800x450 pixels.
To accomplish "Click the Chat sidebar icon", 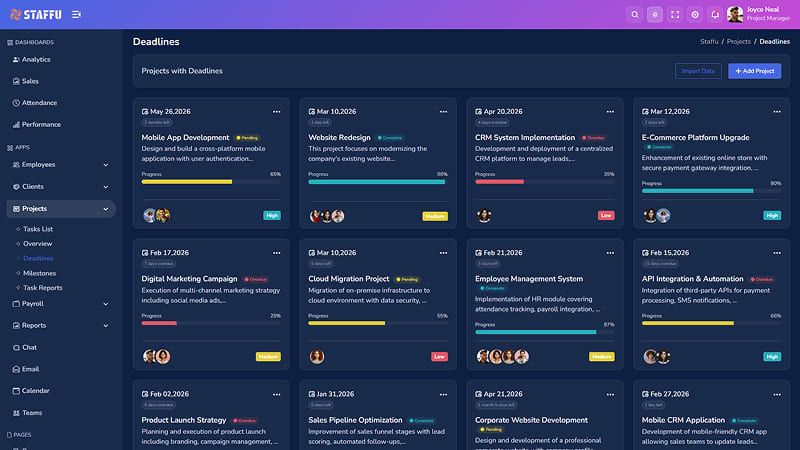I will [x=16, y=347].
